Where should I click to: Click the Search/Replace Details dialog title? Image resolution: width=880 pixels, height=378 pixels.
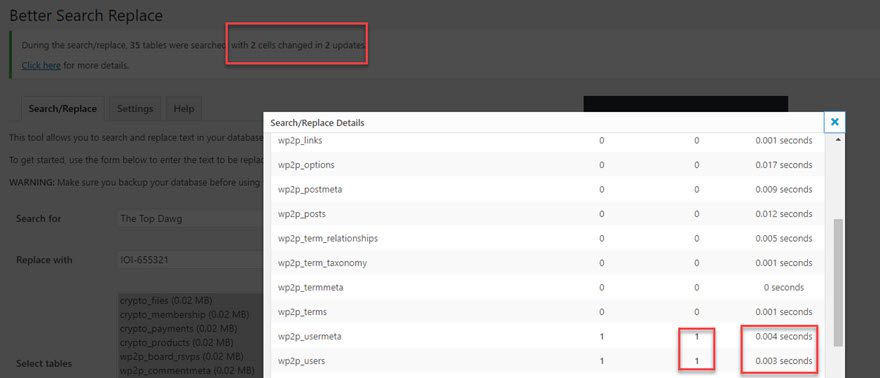317,122
